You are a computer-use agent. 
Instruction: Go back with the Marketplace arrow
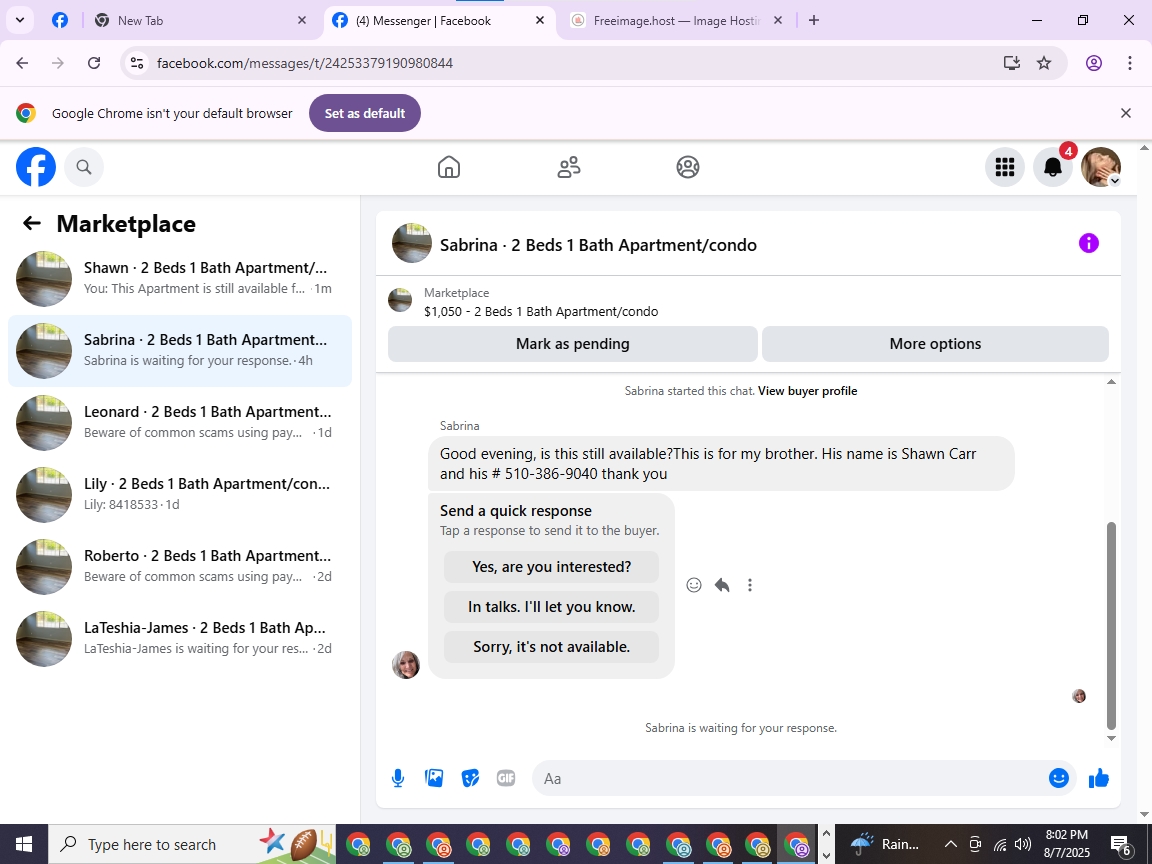coord(32,223)
